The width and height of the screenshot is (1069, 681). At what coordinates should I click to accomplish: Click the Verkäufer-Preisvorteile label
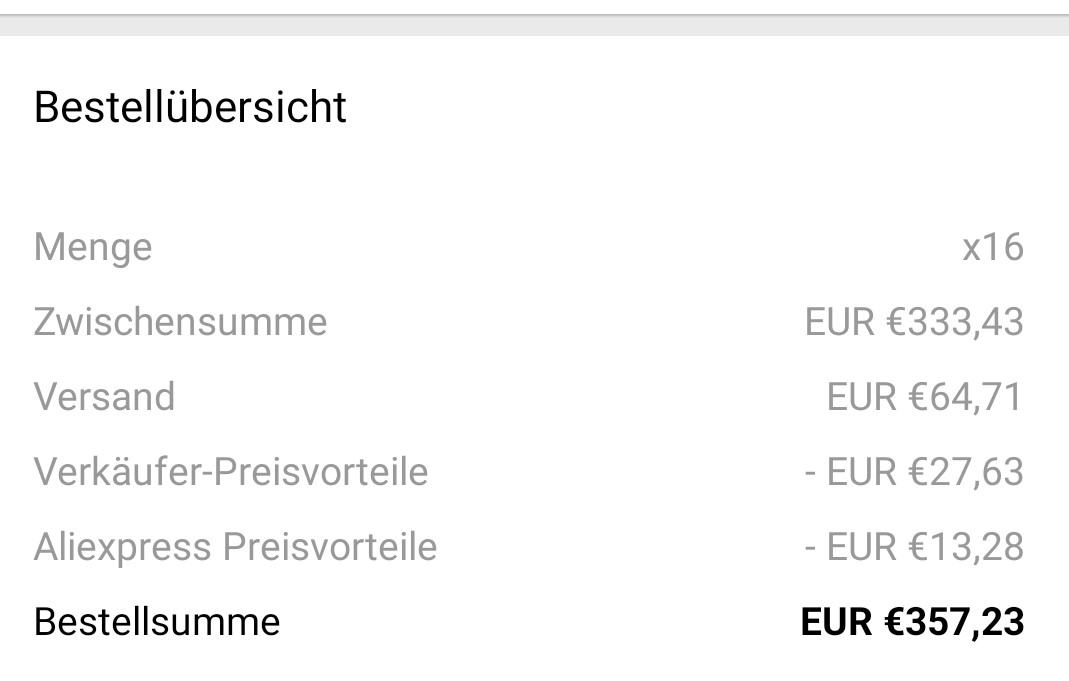[231, 472]
